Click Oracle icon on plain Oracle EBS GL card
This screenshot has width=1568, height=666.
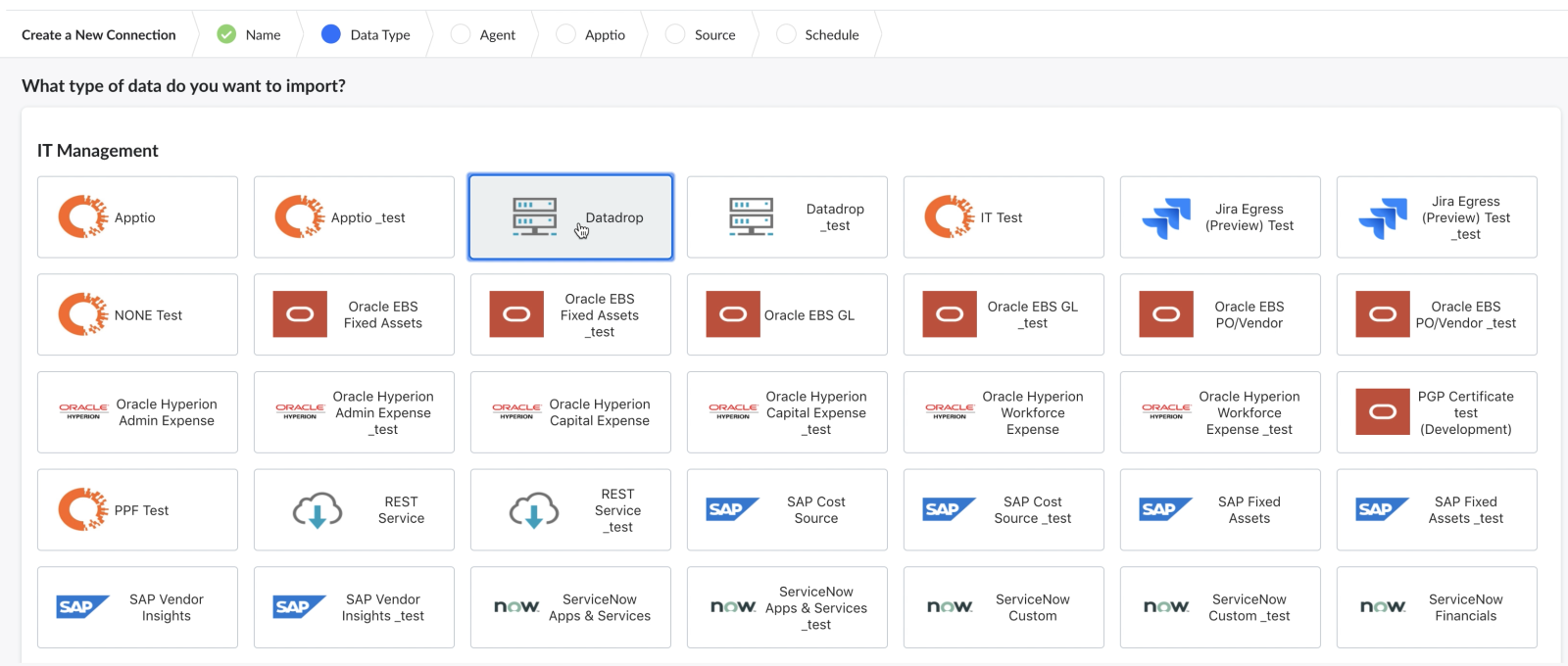click(x=733, y=314)
